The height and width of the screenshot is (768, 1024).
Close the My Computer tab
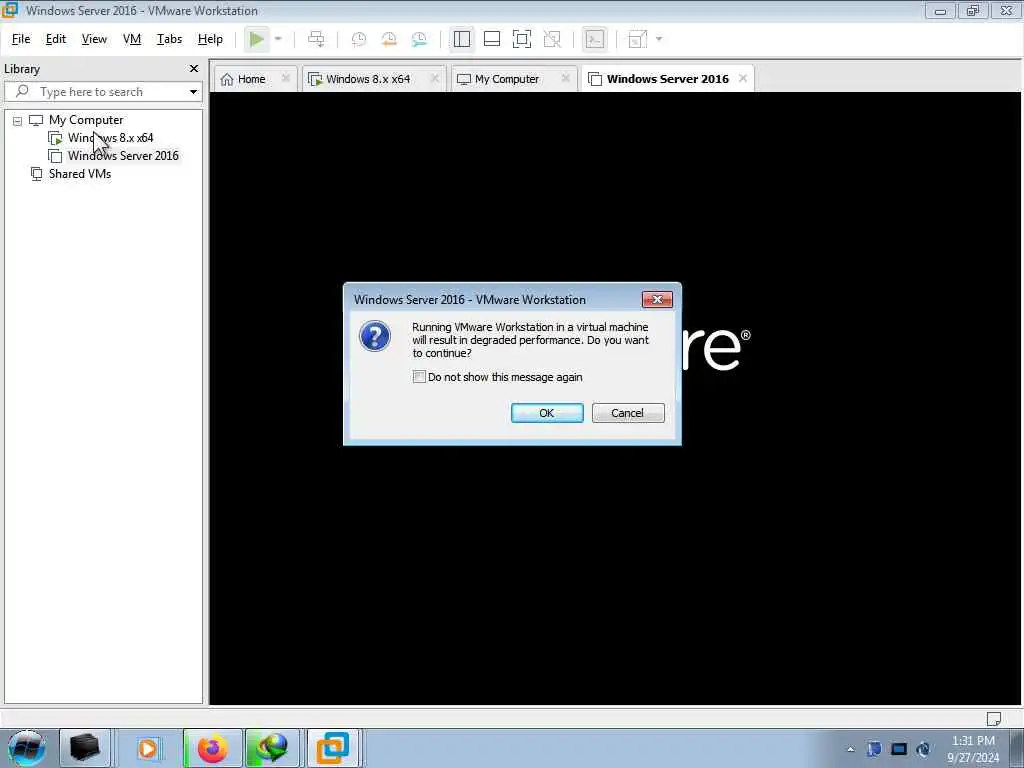point(566,78)
